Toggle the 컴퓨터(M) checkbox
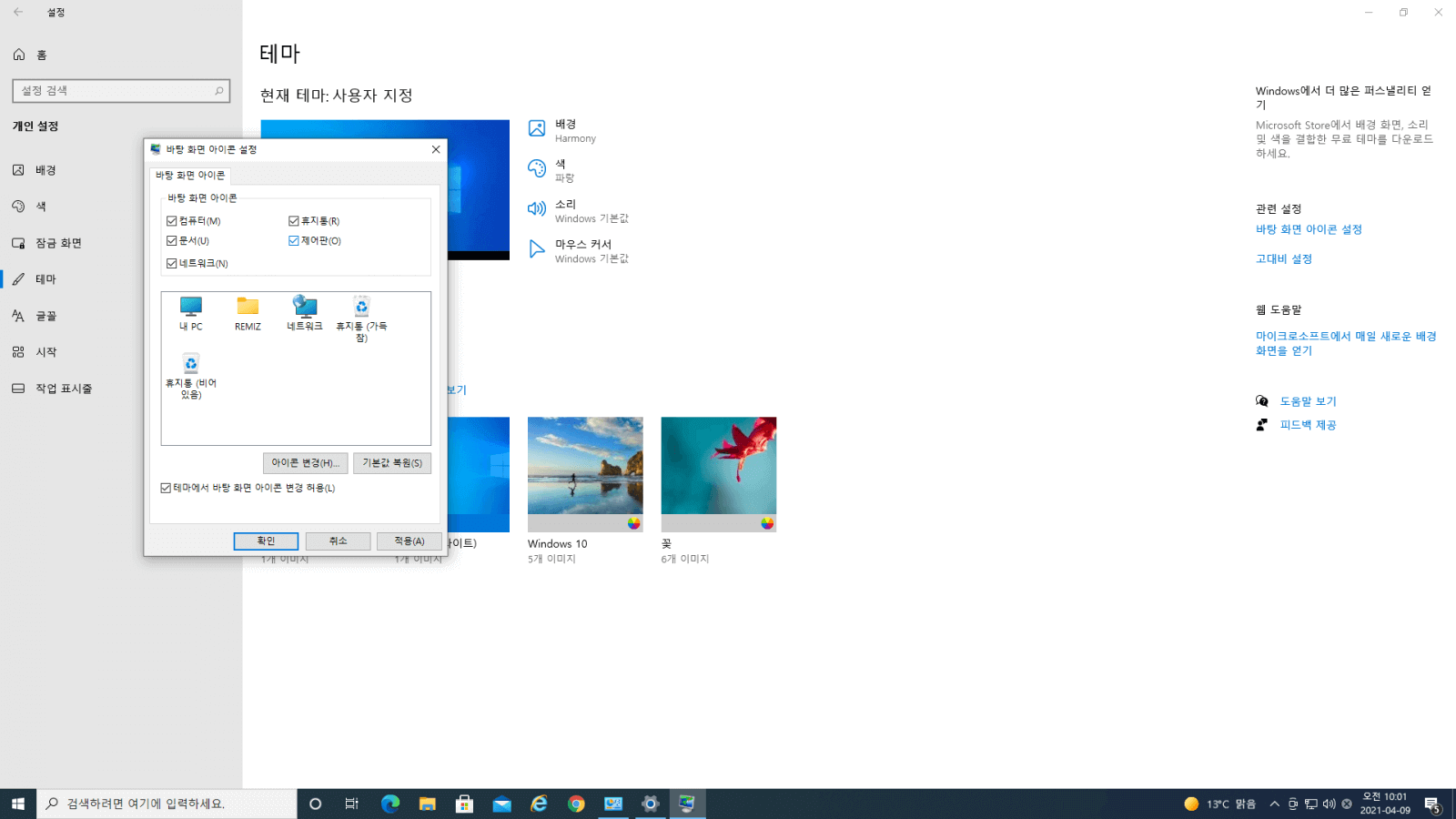Viewport: 1456px width, 819px height. (172, 221)
